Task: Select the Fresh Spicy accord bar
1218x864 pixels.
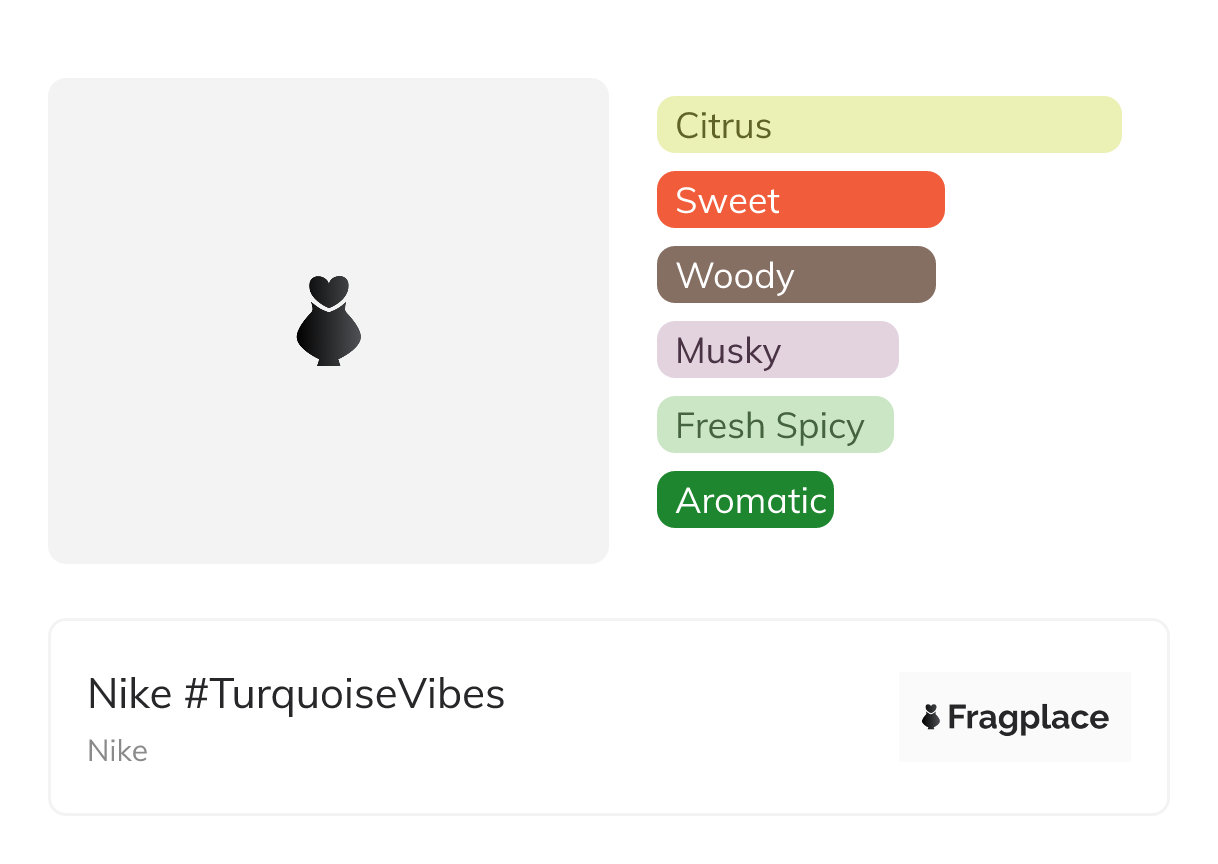Action: (774, 425)
